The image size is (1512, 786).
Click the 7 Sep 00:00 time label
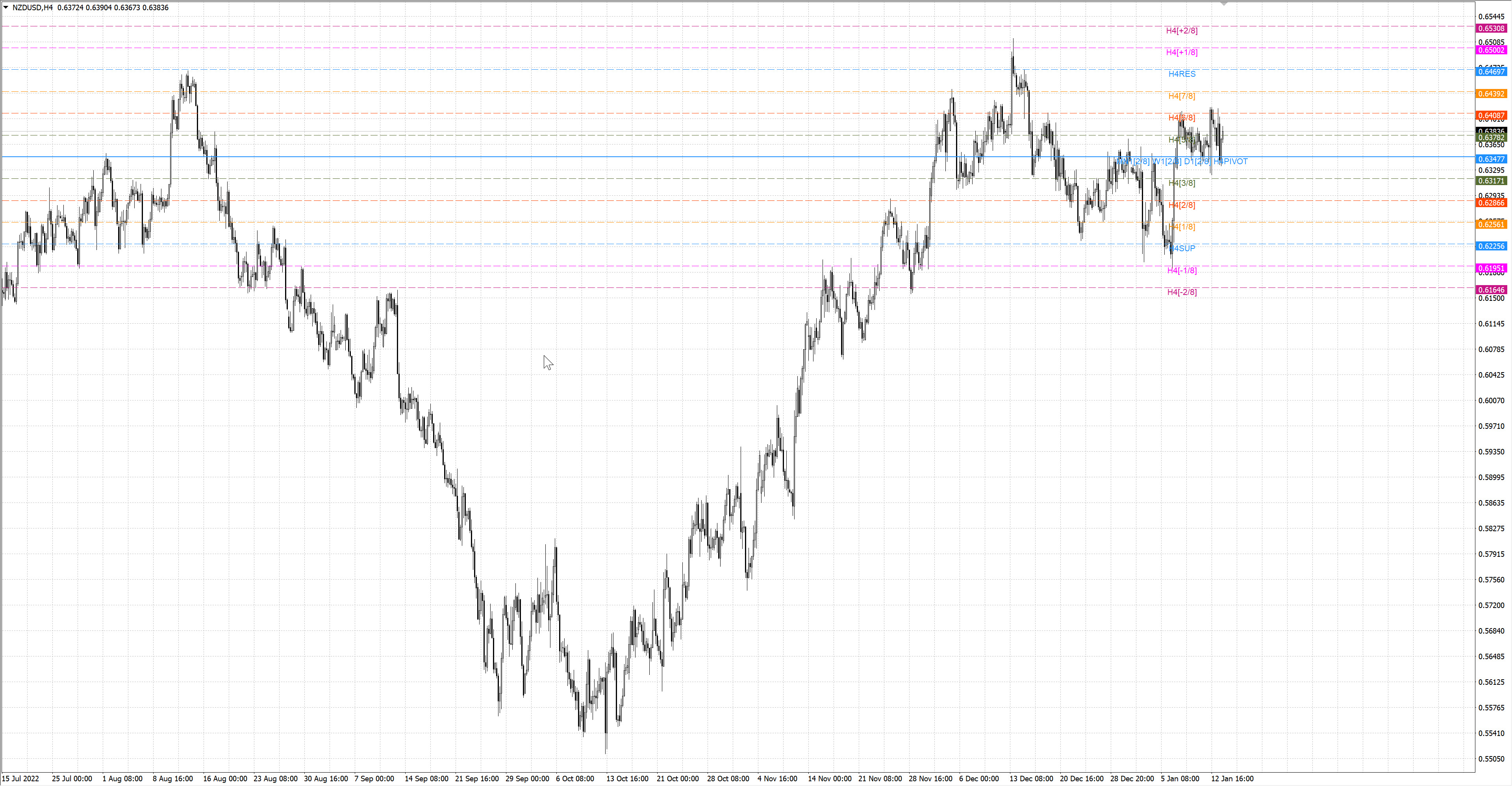click(x=374, y=779)
